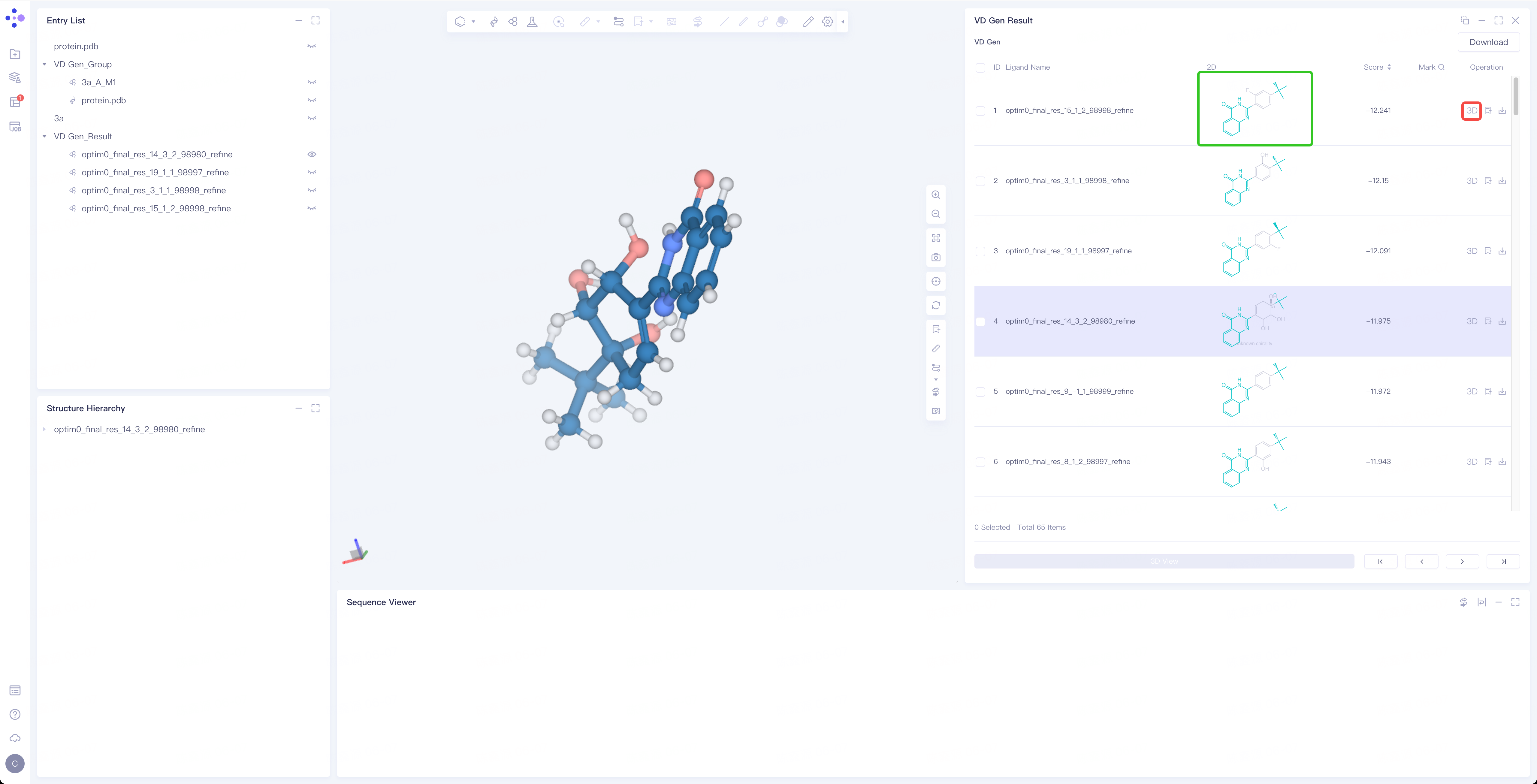
Task: Click the Download button
Action: tap(1488, 42)
